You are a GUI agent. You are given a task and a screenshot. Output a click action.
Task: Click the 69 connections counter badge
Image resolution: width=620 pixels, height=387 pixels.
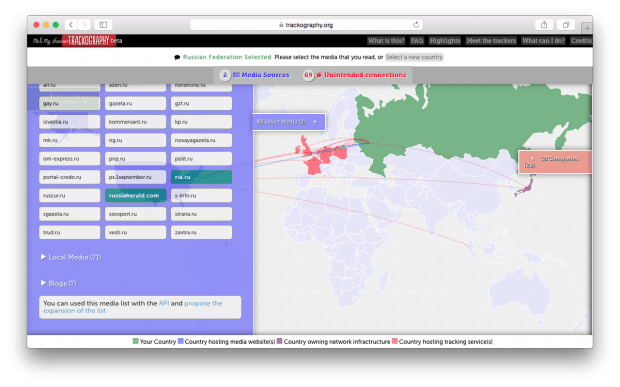[x=308, y=75]
